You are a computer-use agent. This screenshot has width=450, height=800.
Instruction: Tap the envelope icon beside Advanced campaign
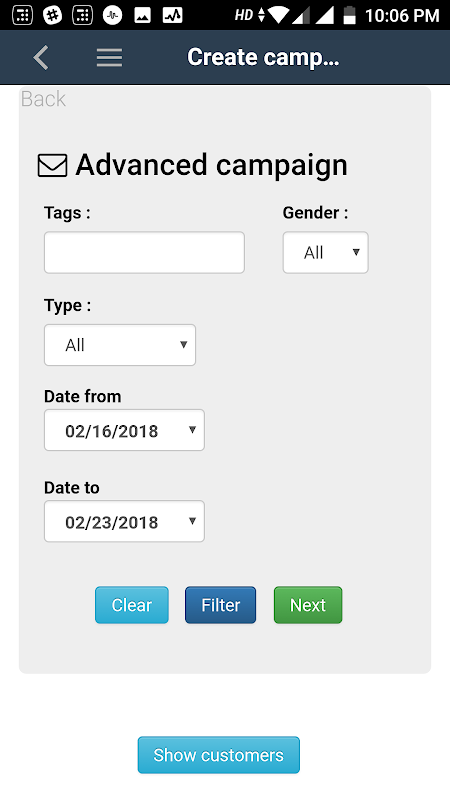(53, 166)
